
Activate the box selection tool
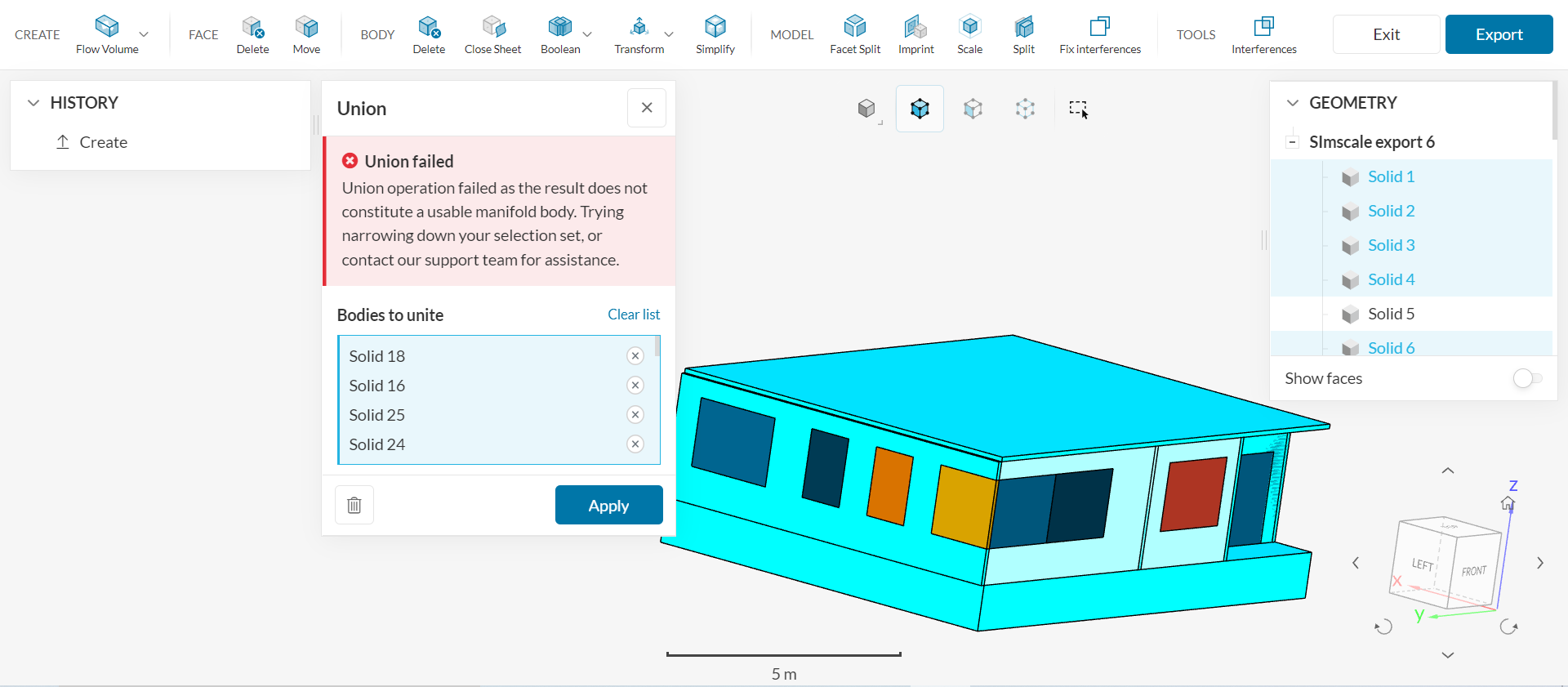[x=1079, y=109]
